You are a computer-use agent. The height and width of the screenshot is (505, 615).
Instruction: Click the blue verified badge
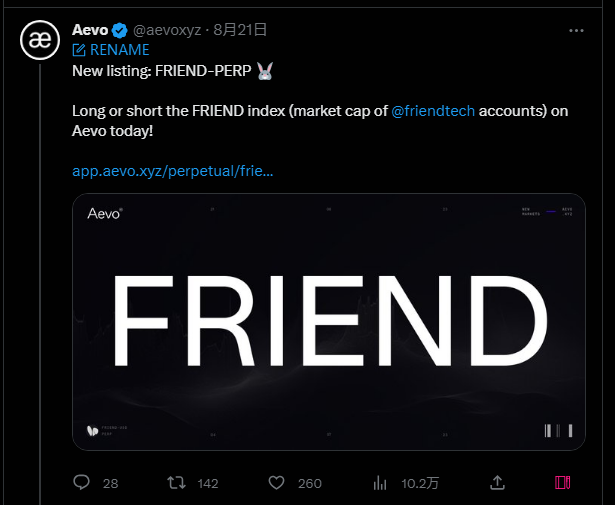120,30
